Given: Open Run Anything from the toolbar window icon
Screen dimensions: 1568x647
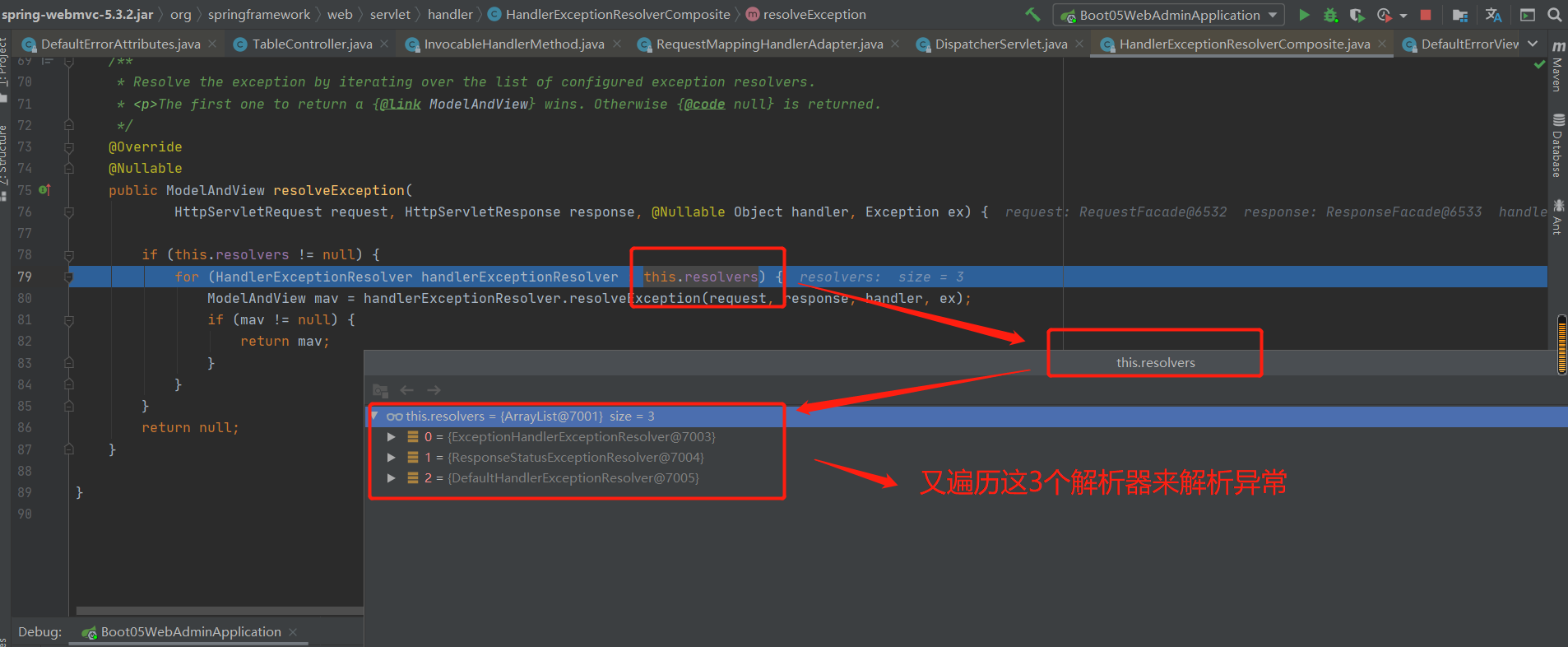Looking at the screenshot, I should (x=1528, y=15).
